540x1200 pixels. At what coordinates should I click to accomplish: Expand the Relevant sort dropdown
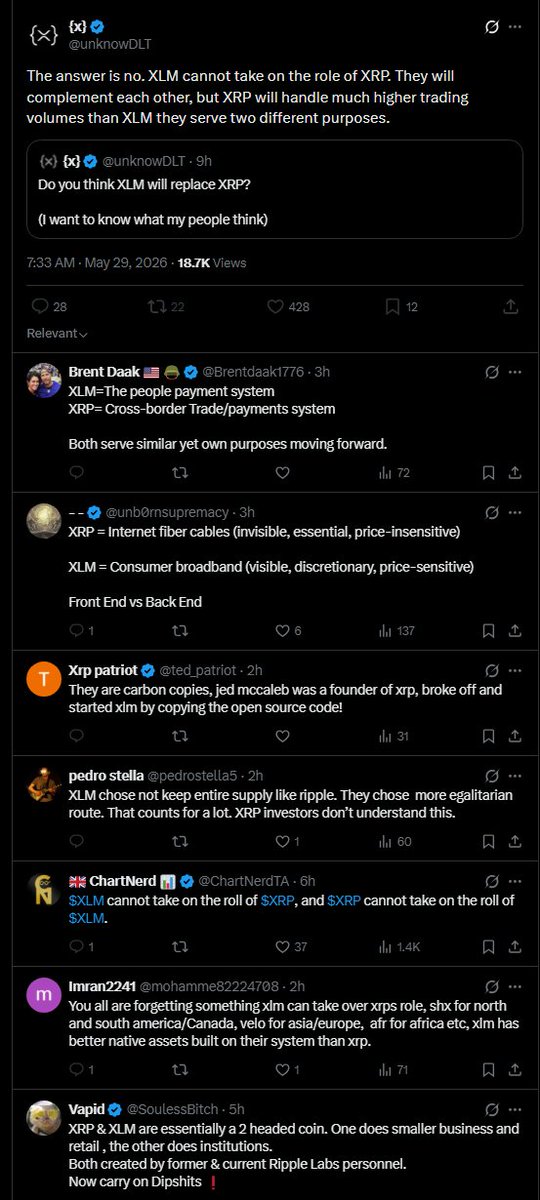click(x=57, y=333)
